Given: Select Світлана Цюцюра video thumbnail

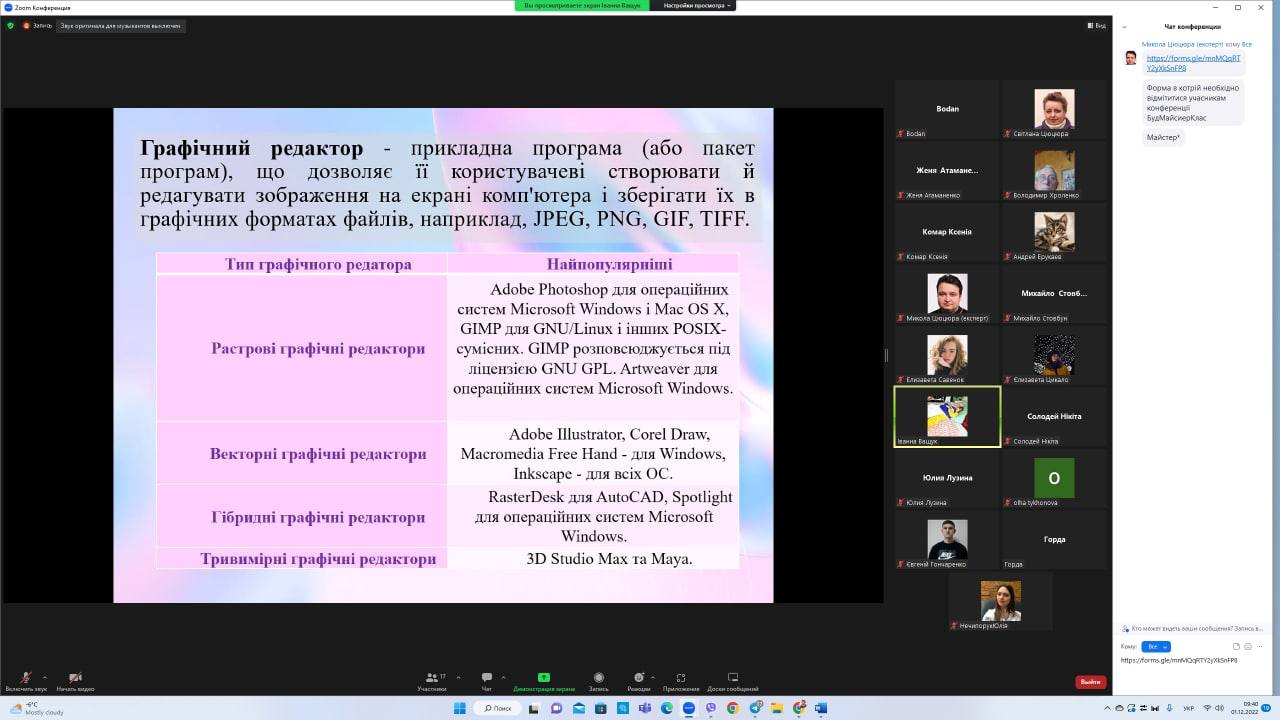Looking at the screenshot, I should tap(1054, 109).
